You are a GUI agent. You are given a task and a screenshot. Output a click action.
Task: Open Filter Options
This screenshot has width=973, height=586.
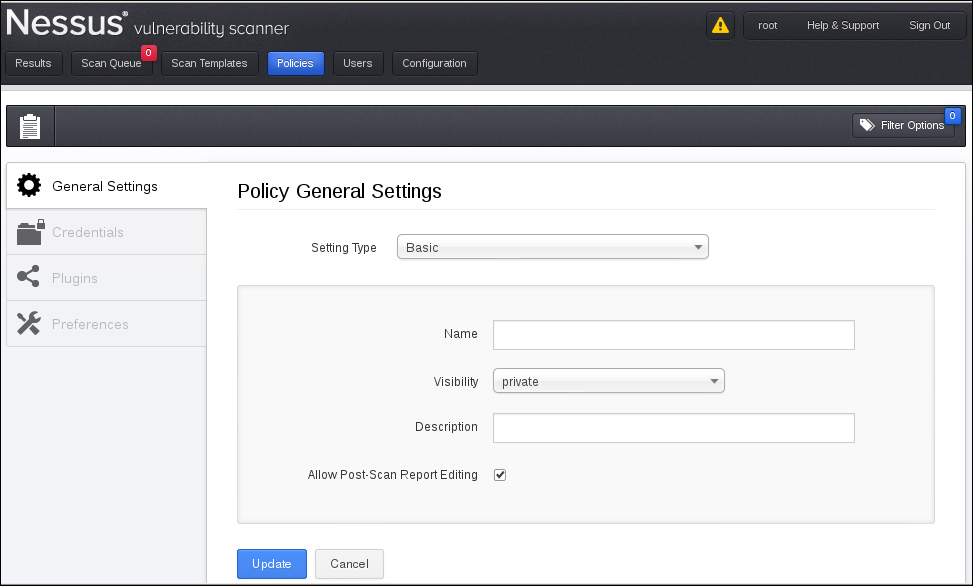(x=903, y=125)
